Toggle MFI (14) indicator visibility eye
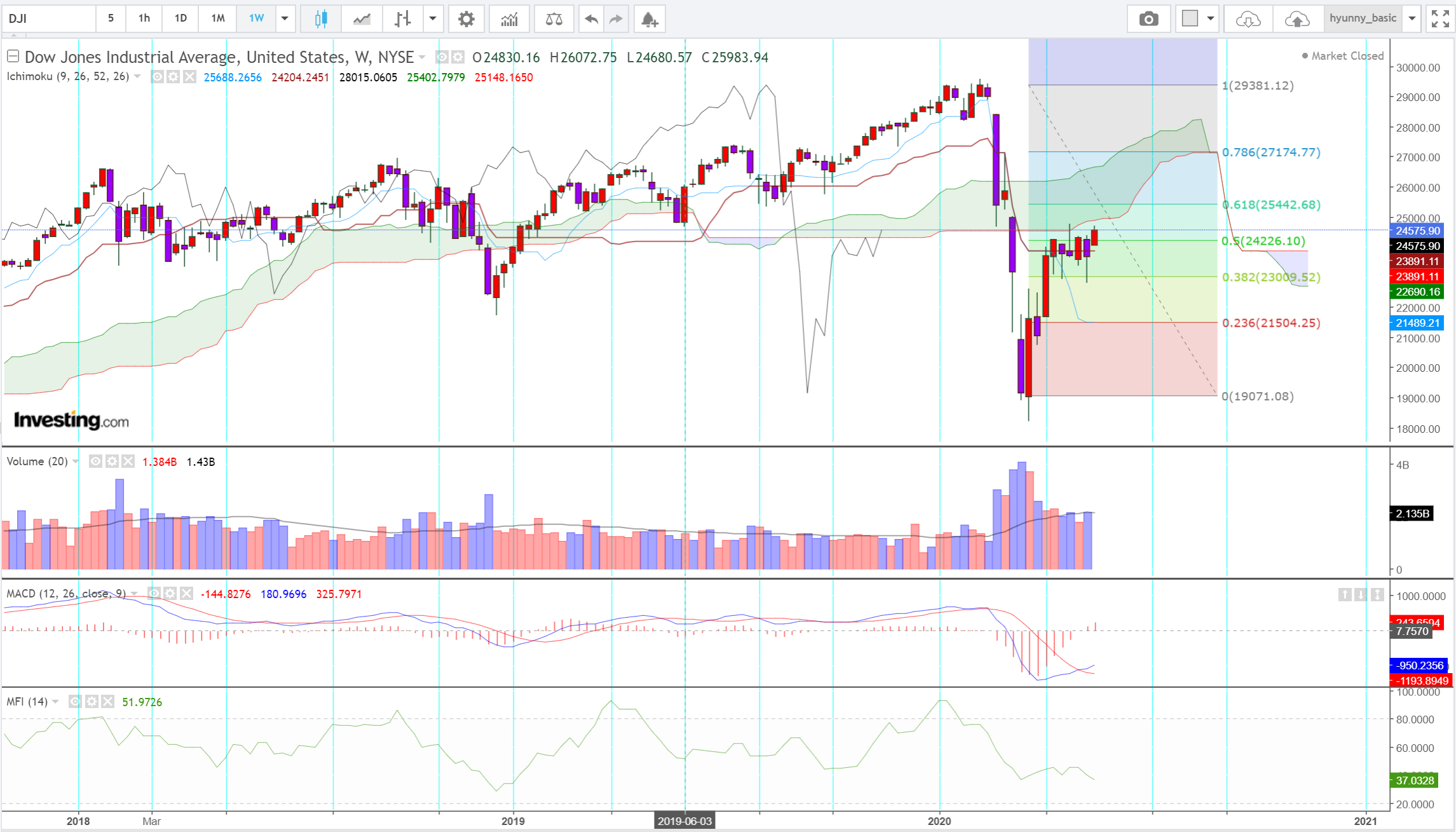This screenshot has height=832, width=1456. pyautogui.click(x=75, y=702)
